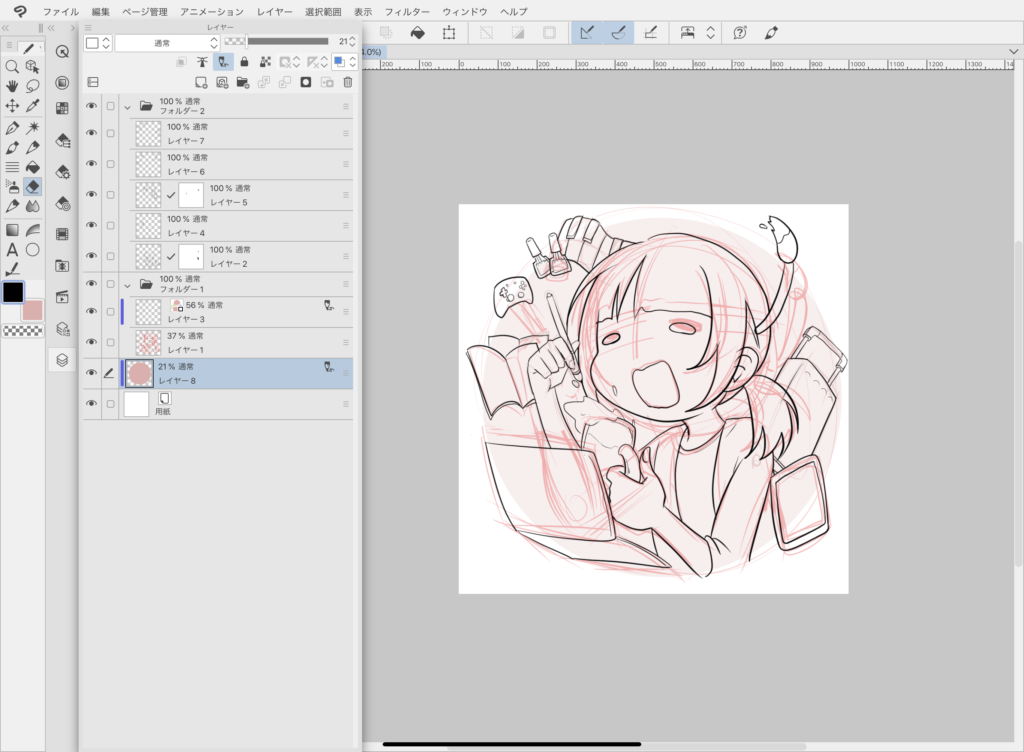Tick the checkbox beside レイヤー 6

coord(110,164)
